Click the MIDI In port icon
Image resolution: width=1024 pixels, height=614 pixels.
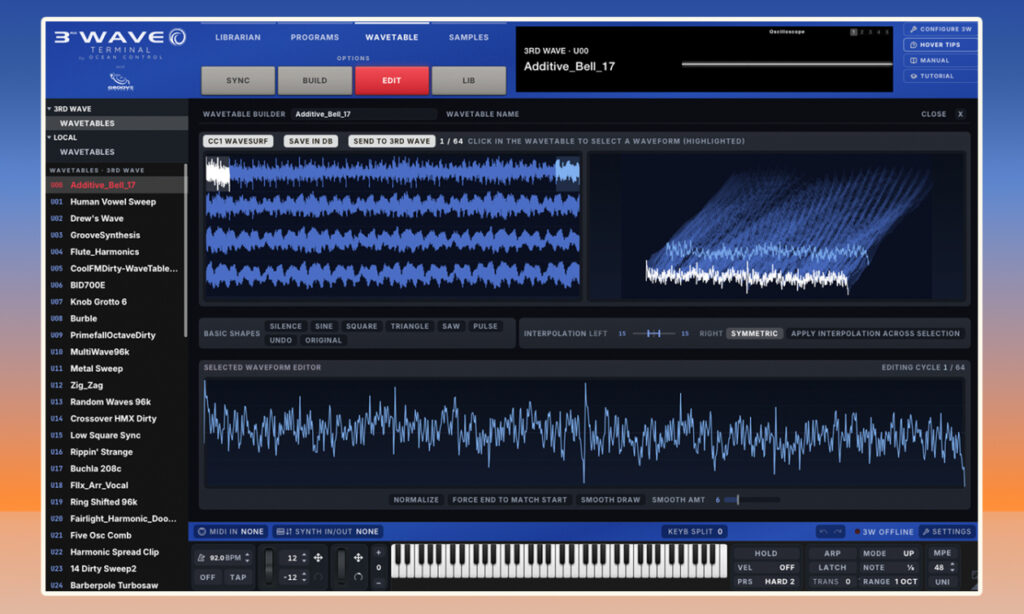coord(202,532)
